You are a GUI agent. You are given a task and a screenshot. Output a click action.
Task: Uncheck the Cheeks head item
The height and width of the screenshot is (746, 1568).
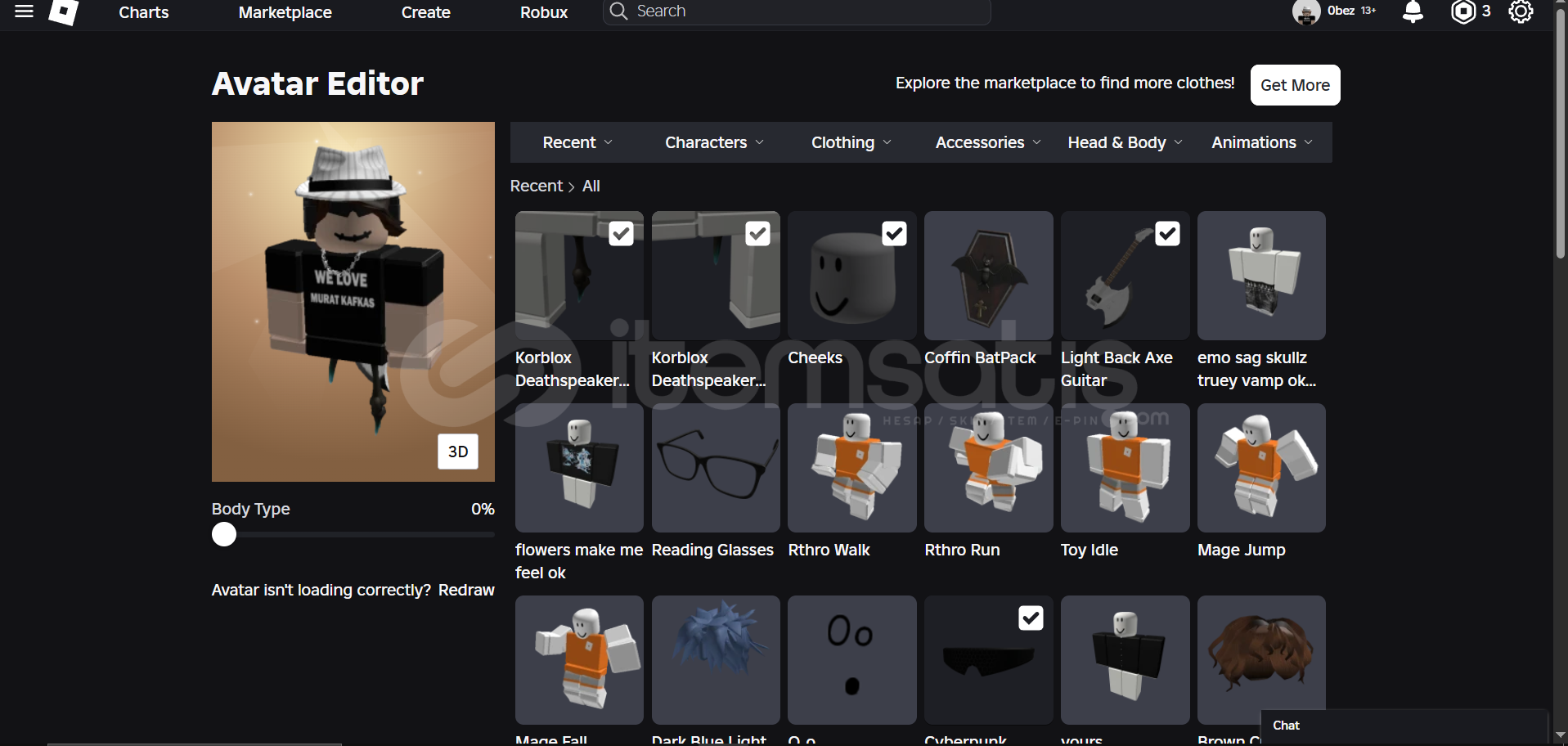click(x=895, y=234)
